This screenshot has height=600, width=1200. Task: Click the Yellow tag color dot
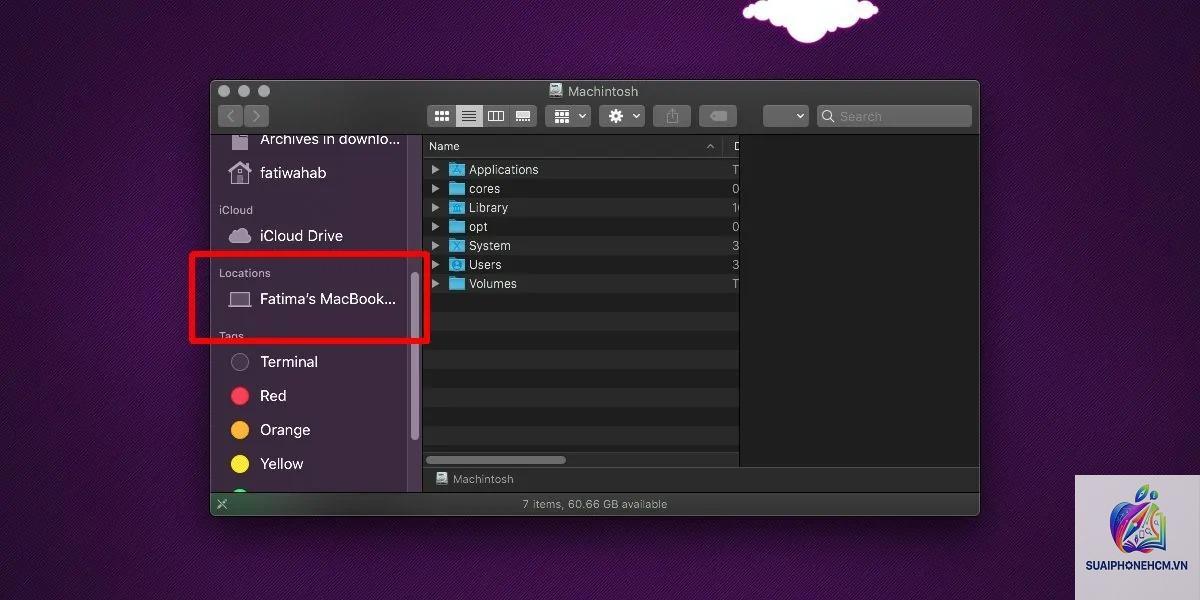point(240,464)
